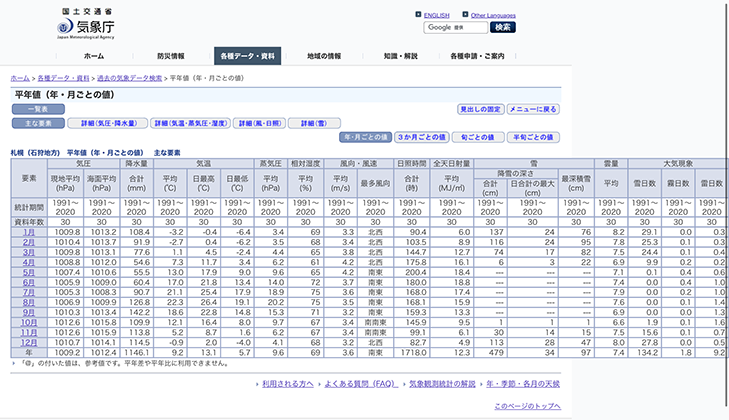Open the Other Languages link
This screenshot has height=420, width=729.
pyautogui.click(x=493, y=16)
